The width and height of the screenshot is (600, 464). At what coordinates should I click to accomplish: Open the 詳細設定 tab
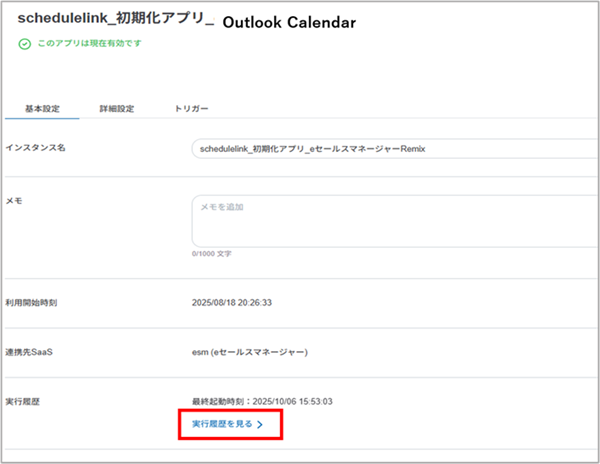pos(117,108)
